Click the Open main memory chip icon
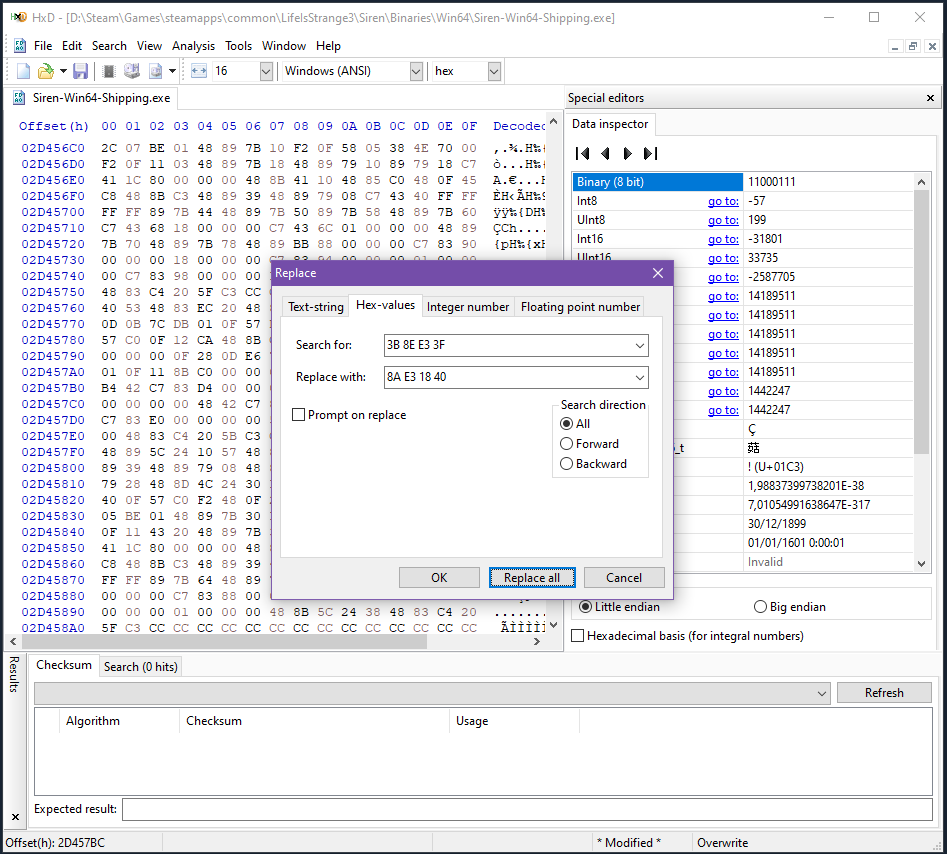This screenshot has width=947, height=854. (x=109, y=71)
